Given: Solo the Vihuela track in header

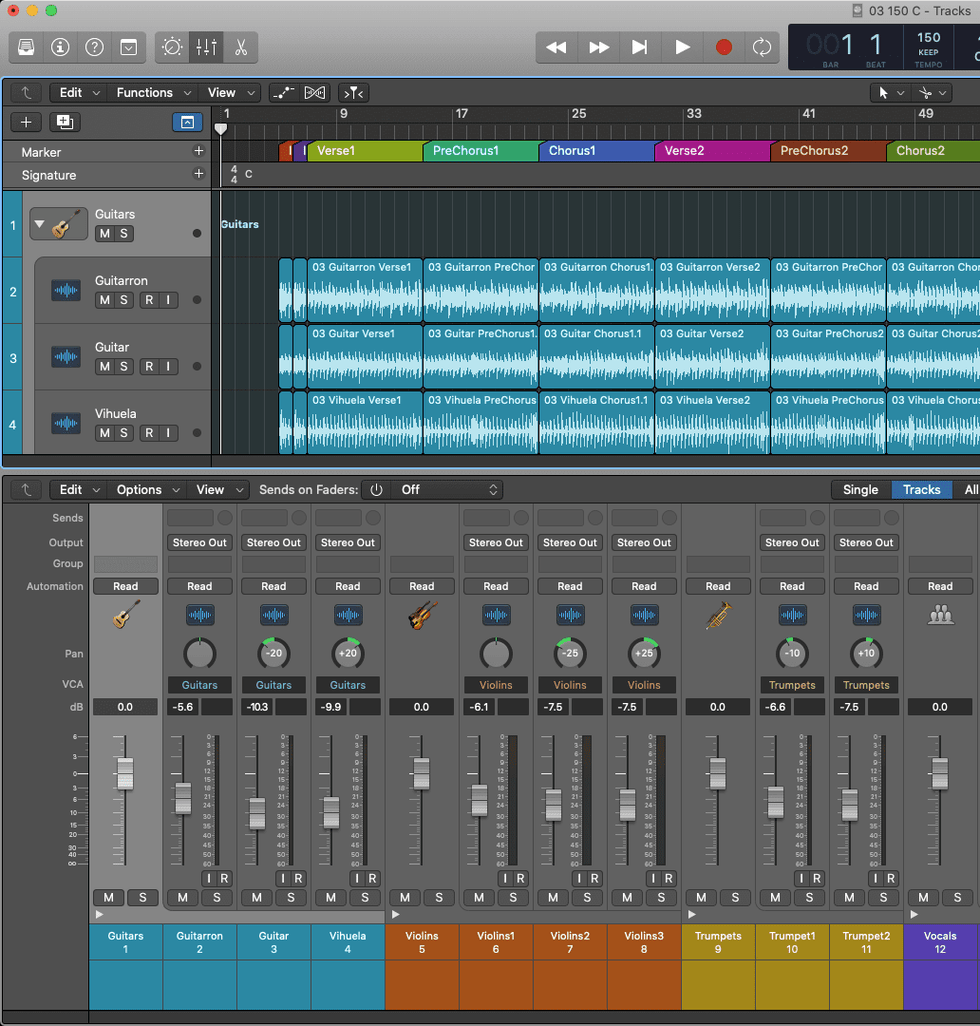Looking at the screenshot, I should coord(124,433).
